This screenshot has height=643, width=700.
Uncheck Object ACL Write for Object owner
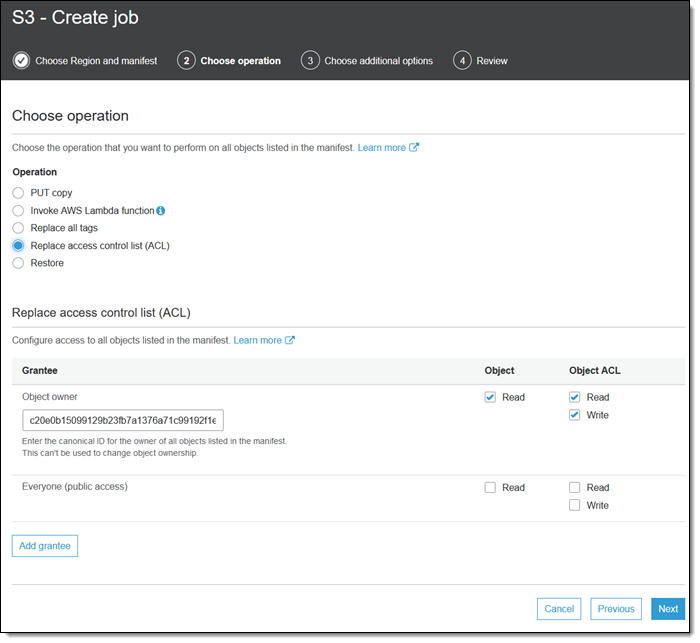(575, 415)
